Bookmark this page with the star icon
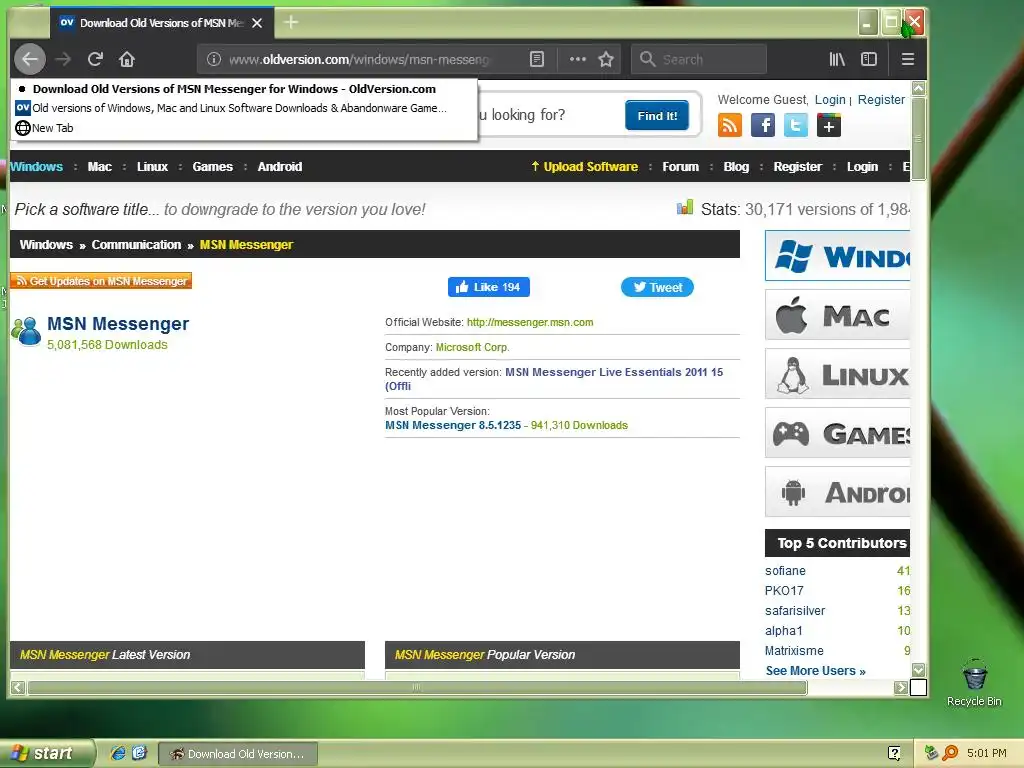 (x=606, y=59)
